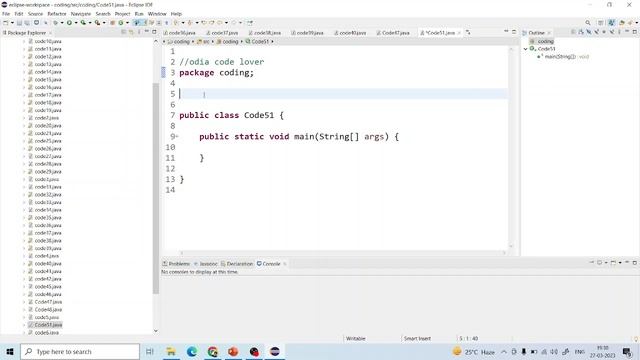Maximize the editor area

point(514,32)
